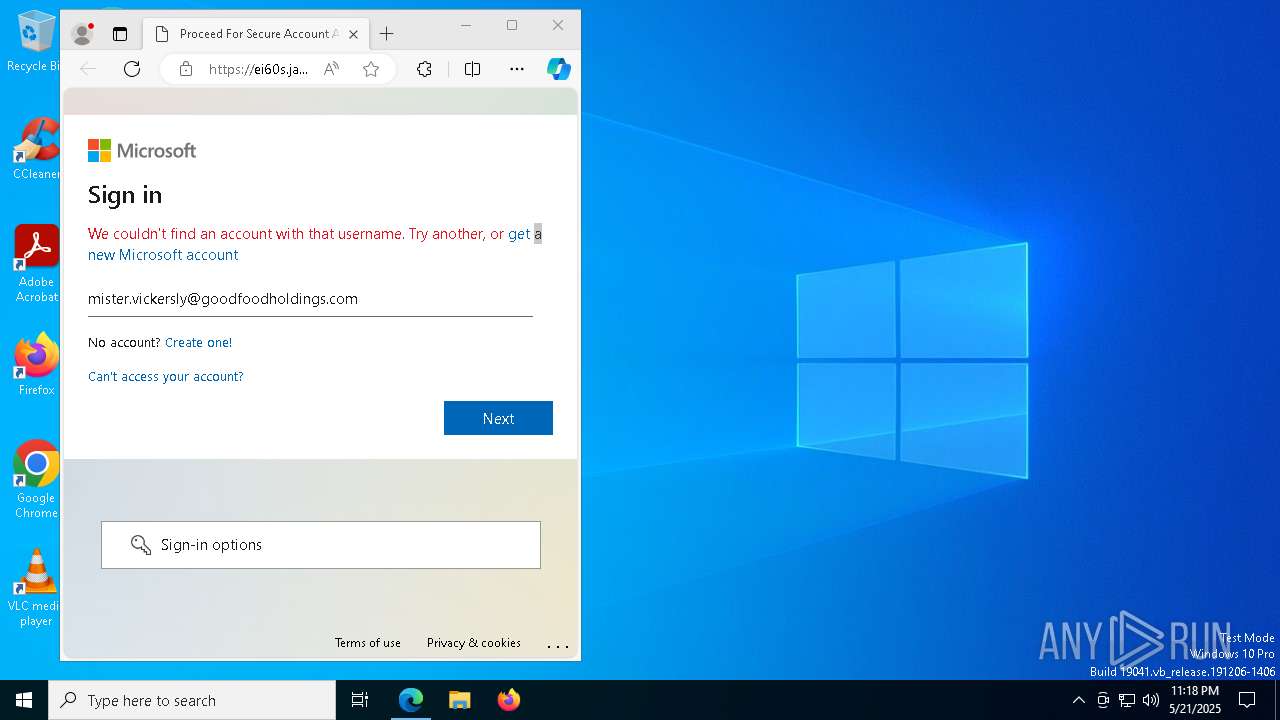Open File Explorer from taskbar
The height and width of the screenshot is (720, 1280).
(459, 700)
